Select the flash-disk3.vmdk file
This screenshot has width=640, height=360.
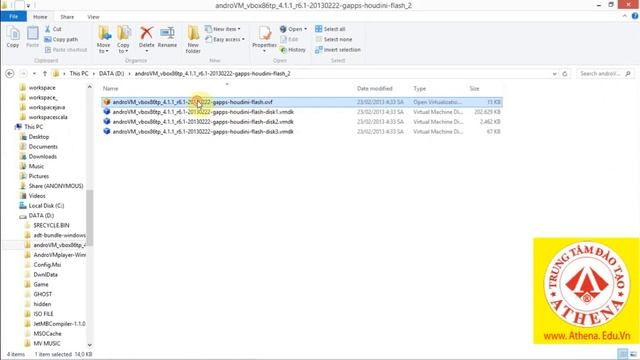click(302, 131)
